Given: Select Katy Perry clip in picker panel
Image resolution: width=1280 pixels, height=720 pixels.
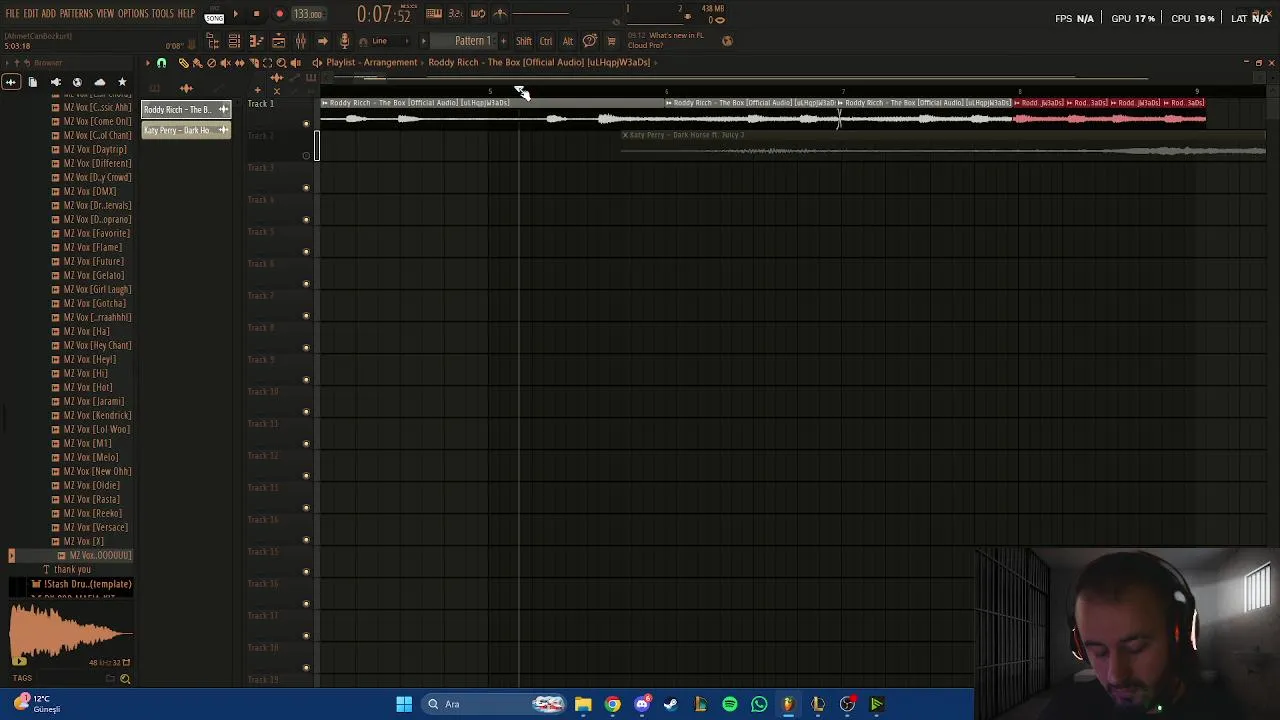Looking at the screenshot, I should click(x=186, y=130).
